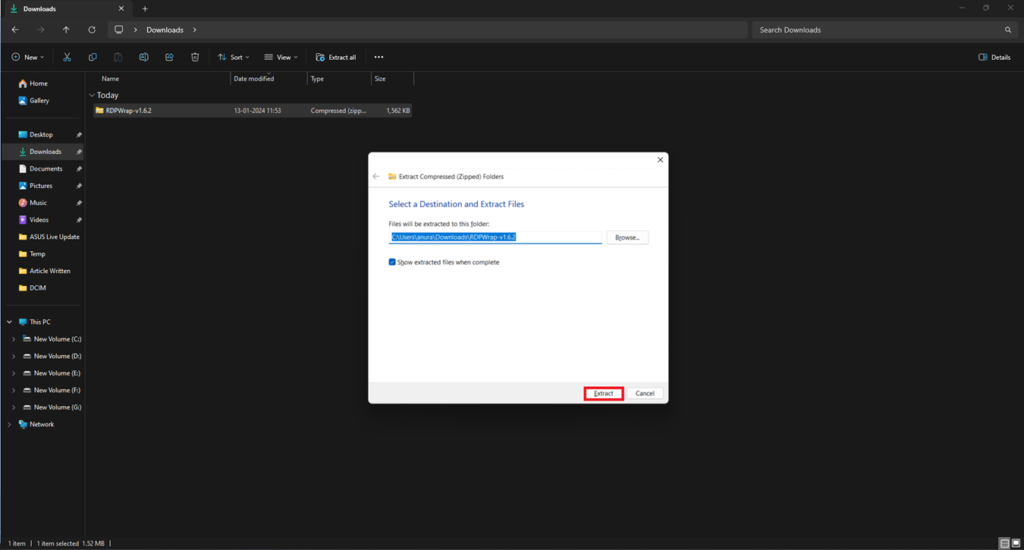
Task: Switch to large icons view in status bar
Action: 1016,543
